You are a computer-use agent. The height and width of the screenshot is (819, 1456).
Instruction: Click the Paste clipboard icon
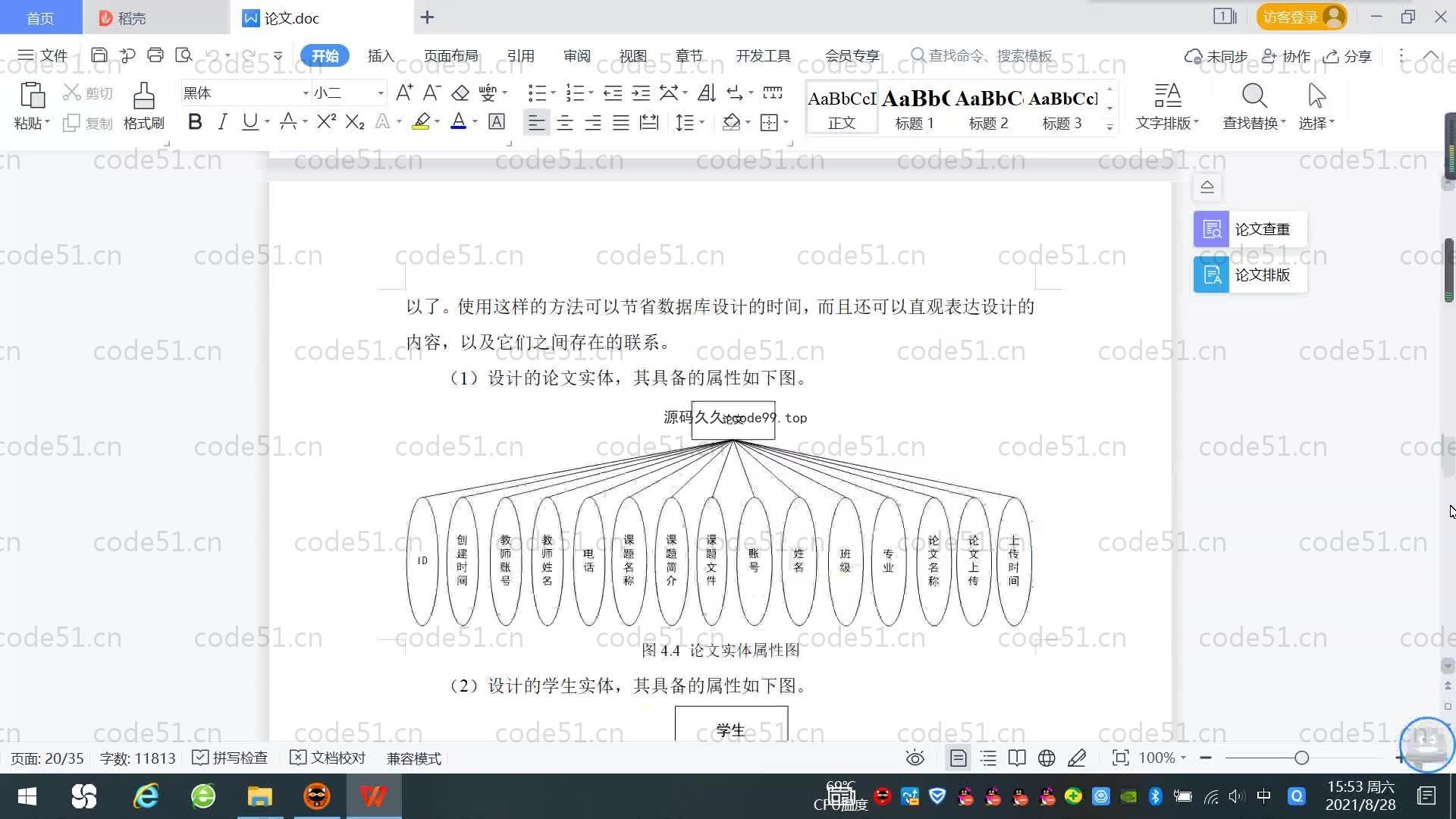[x=32, y=96]
